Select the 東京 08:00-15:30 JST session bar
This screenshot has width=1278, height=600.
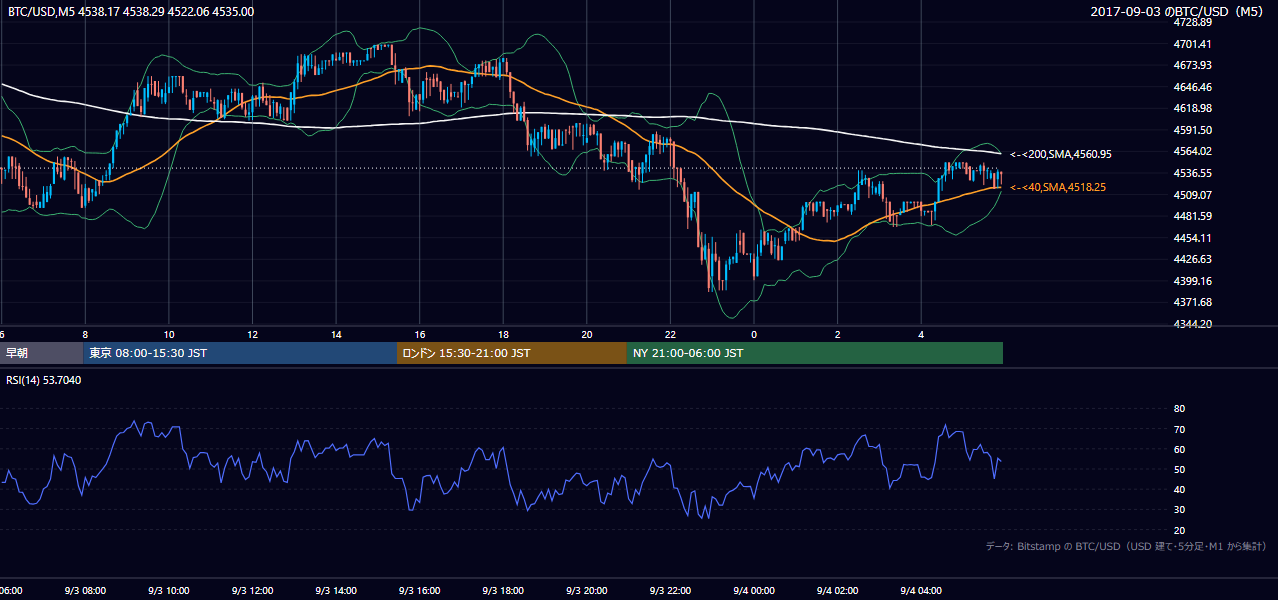pyautogui.click(x=240, y=353)
